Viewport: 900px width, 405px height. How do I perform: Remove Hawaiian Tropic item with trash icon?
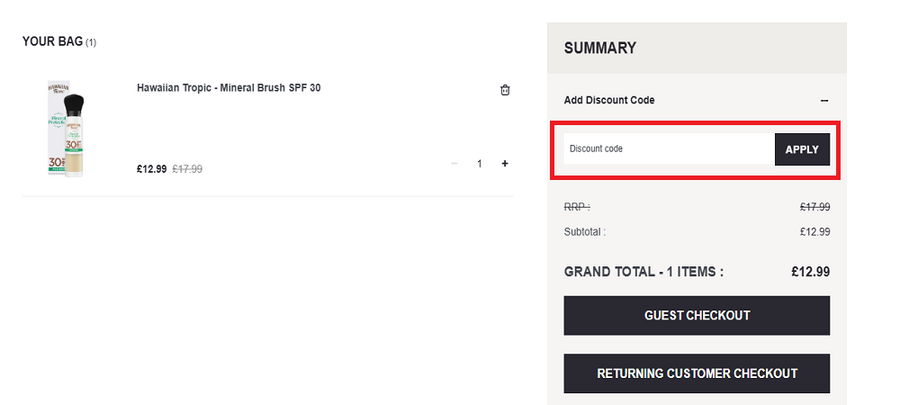coord(505,90)
